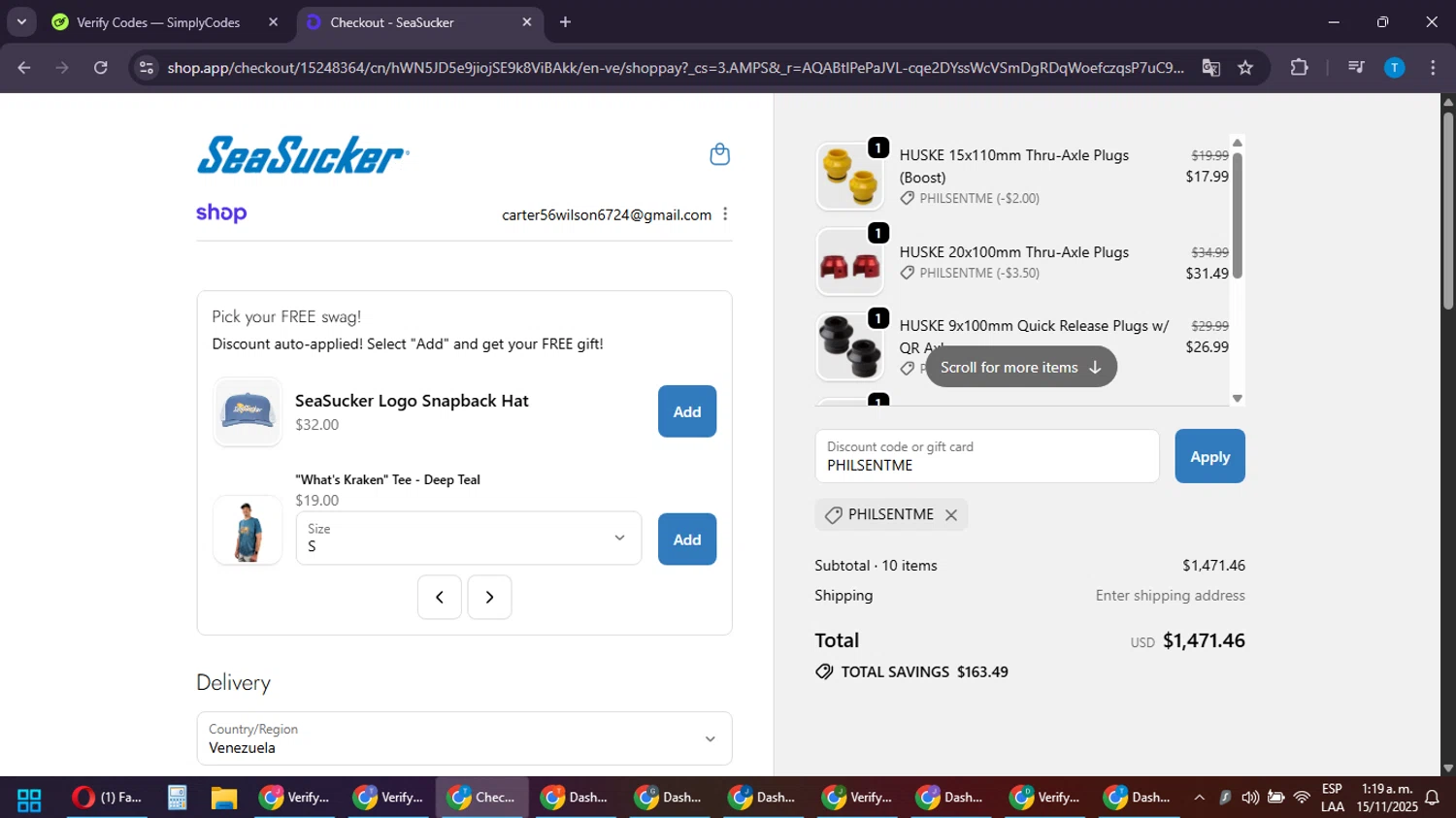This screenshot has height=818, width=1456.
Task: Open Chrome three-dot main menu
Action: (1433, 68)
